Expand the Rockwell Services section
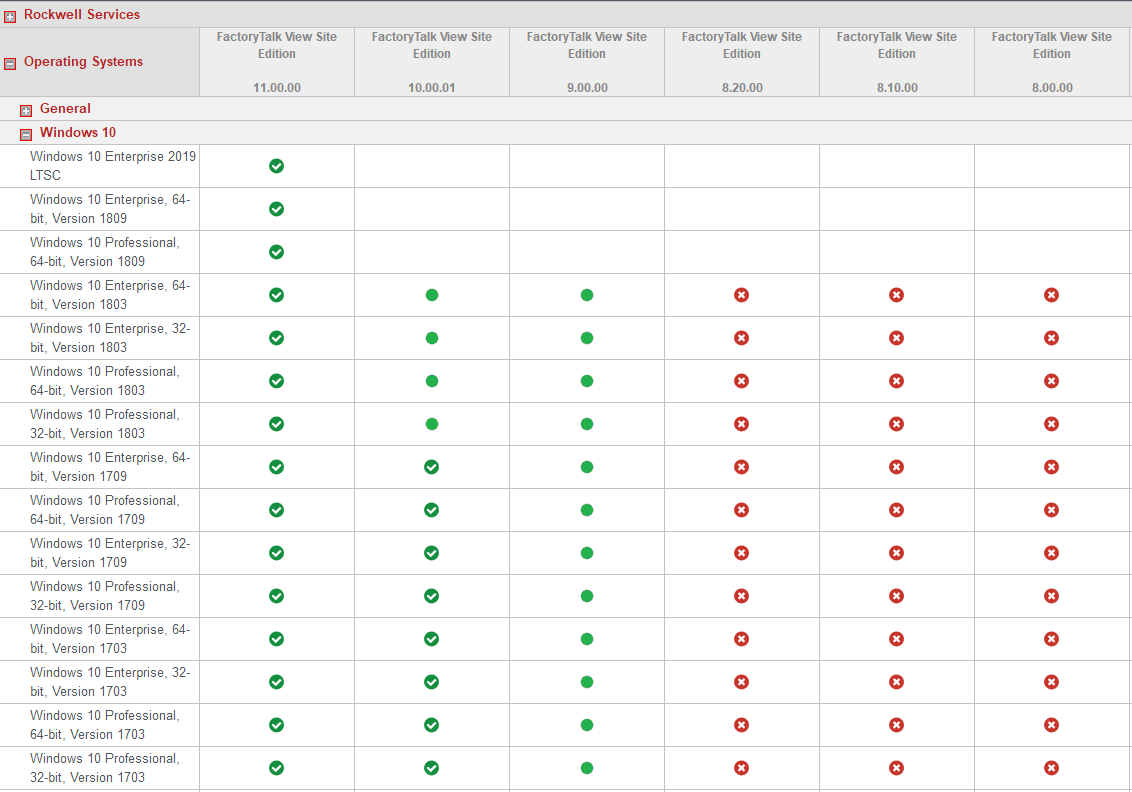 click(10, 17)
